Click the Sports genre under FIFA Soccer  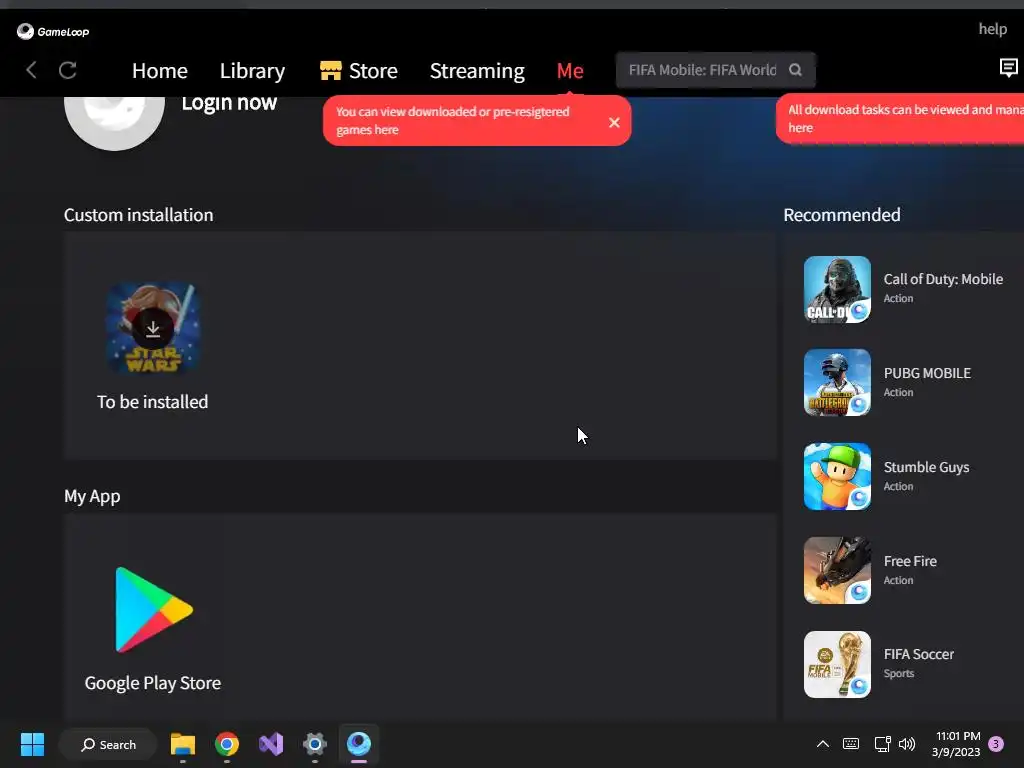(899, 673)
